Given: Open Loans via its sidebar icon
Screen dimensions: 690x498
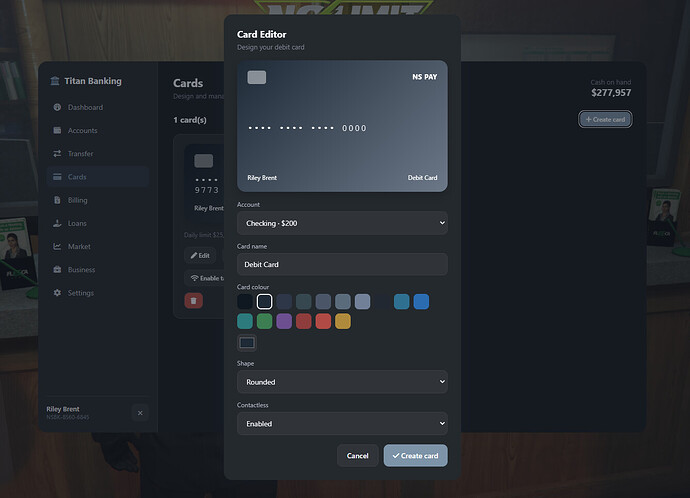Looking at the screenshot, I should pos(57,223).
